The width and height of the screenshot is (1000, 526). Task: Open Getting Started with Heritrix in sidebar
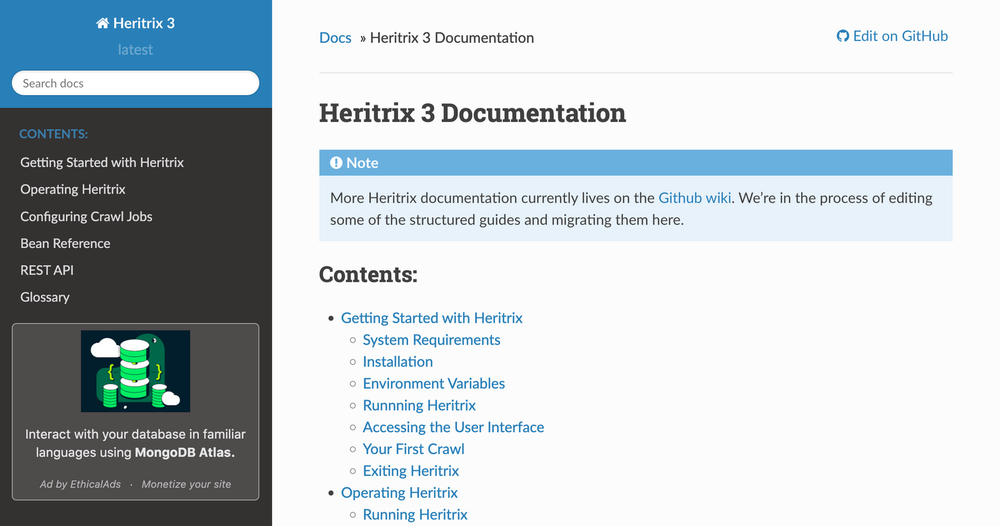point(102,162)
